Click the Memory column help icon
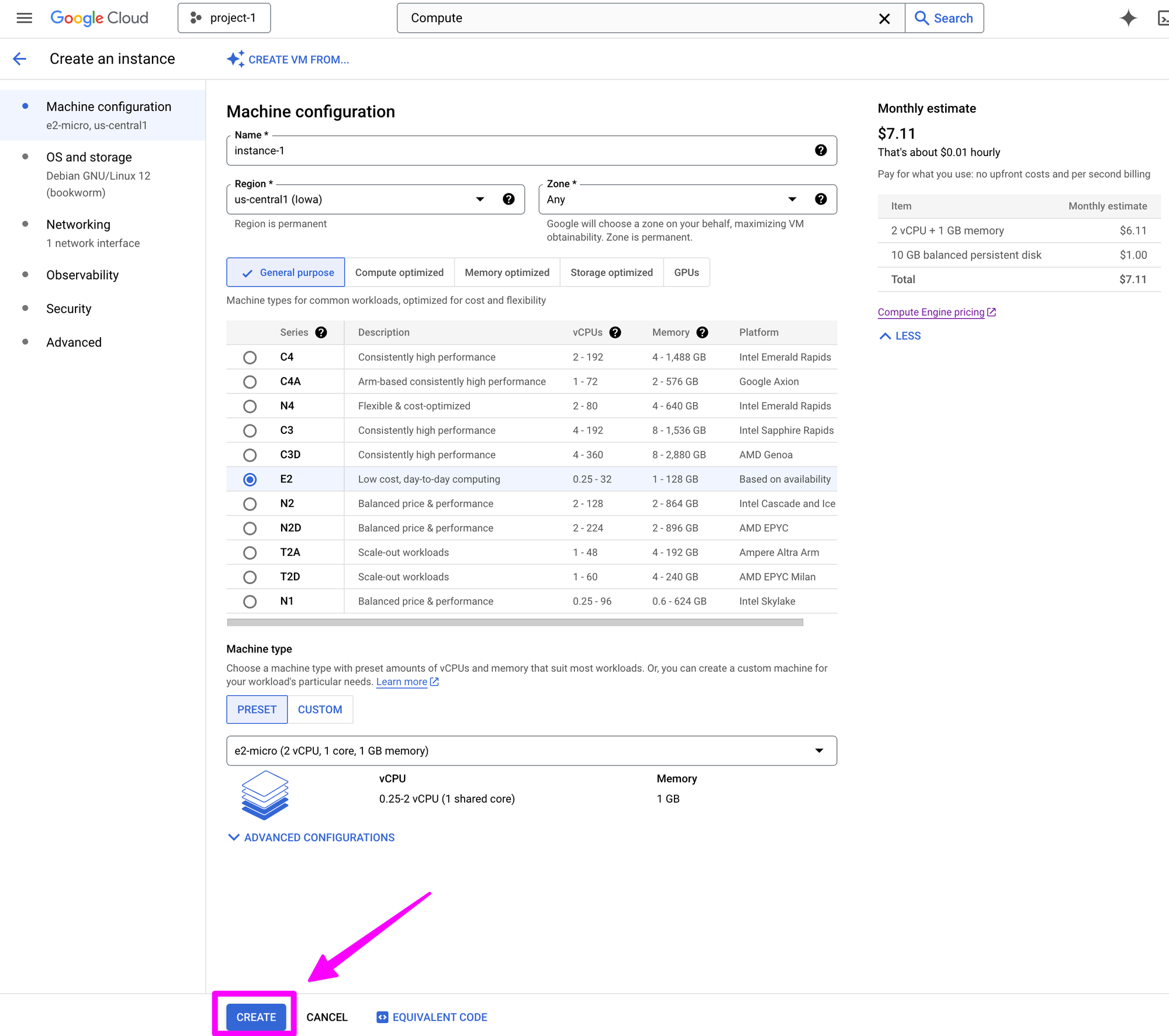The width and height of the screenshot is (1169, 1036). [x=703, y=332]
